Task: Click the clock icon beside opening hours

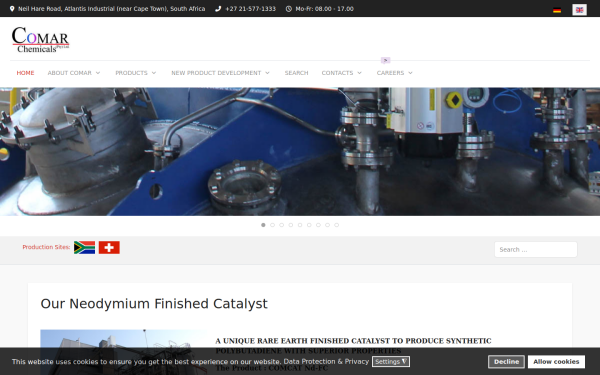Action: 289,9
